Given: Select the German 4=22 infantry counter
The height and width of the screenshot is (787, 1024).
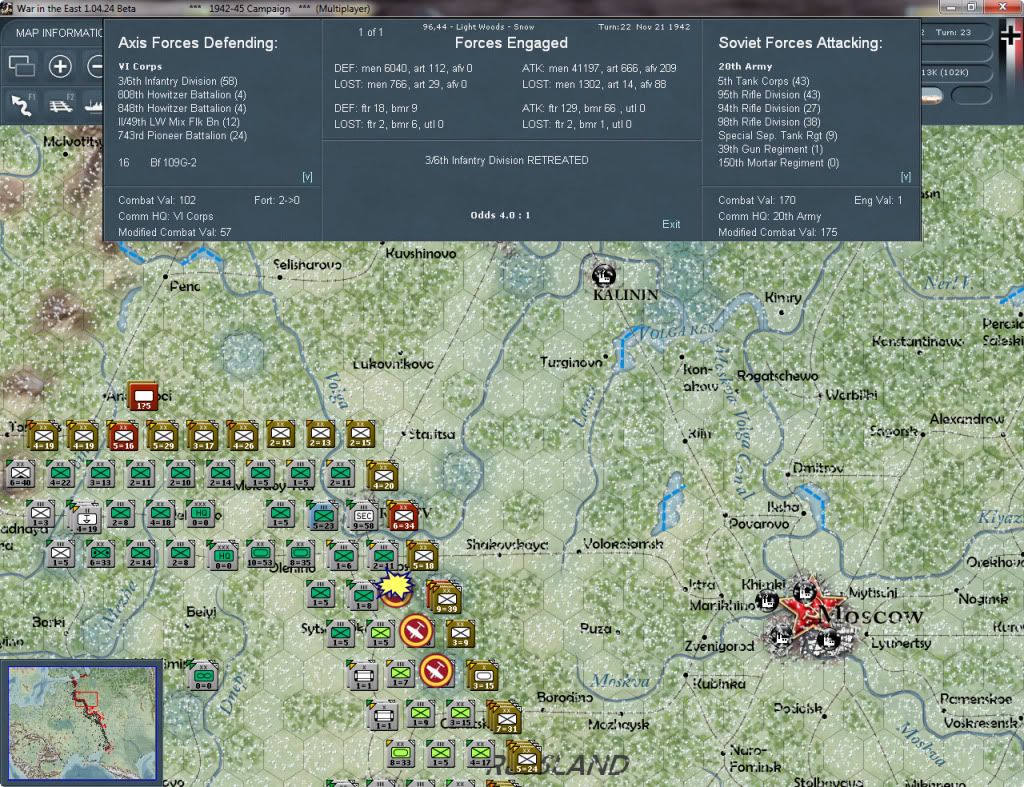Looking at the screenshot, I should click(x=60, y=474).
